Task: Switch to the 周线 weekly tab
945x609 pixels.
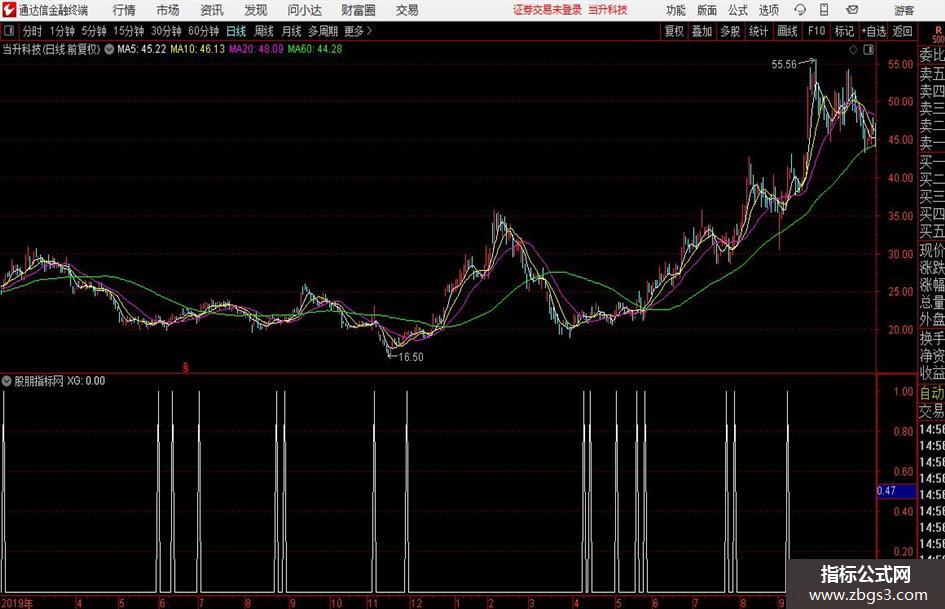Action: [x=264, y=31]
